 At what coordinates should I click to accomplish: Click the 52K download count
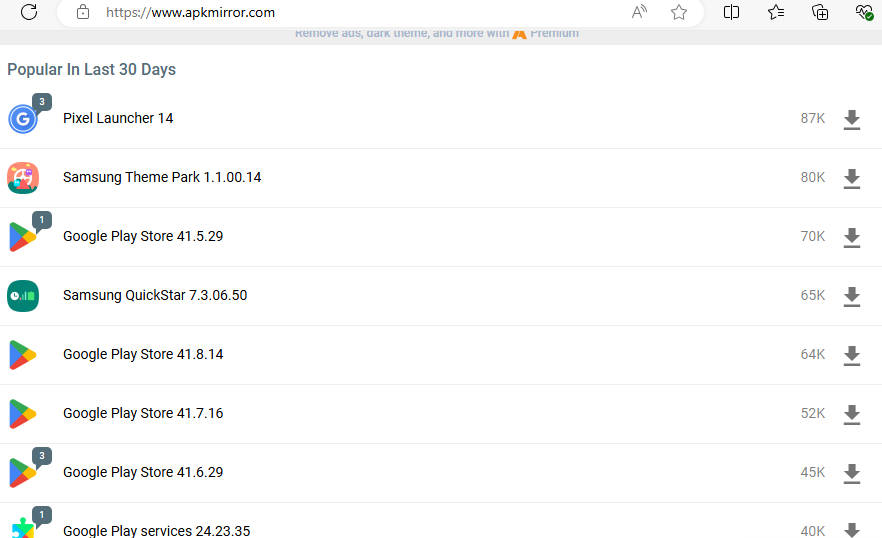[813, 414]
